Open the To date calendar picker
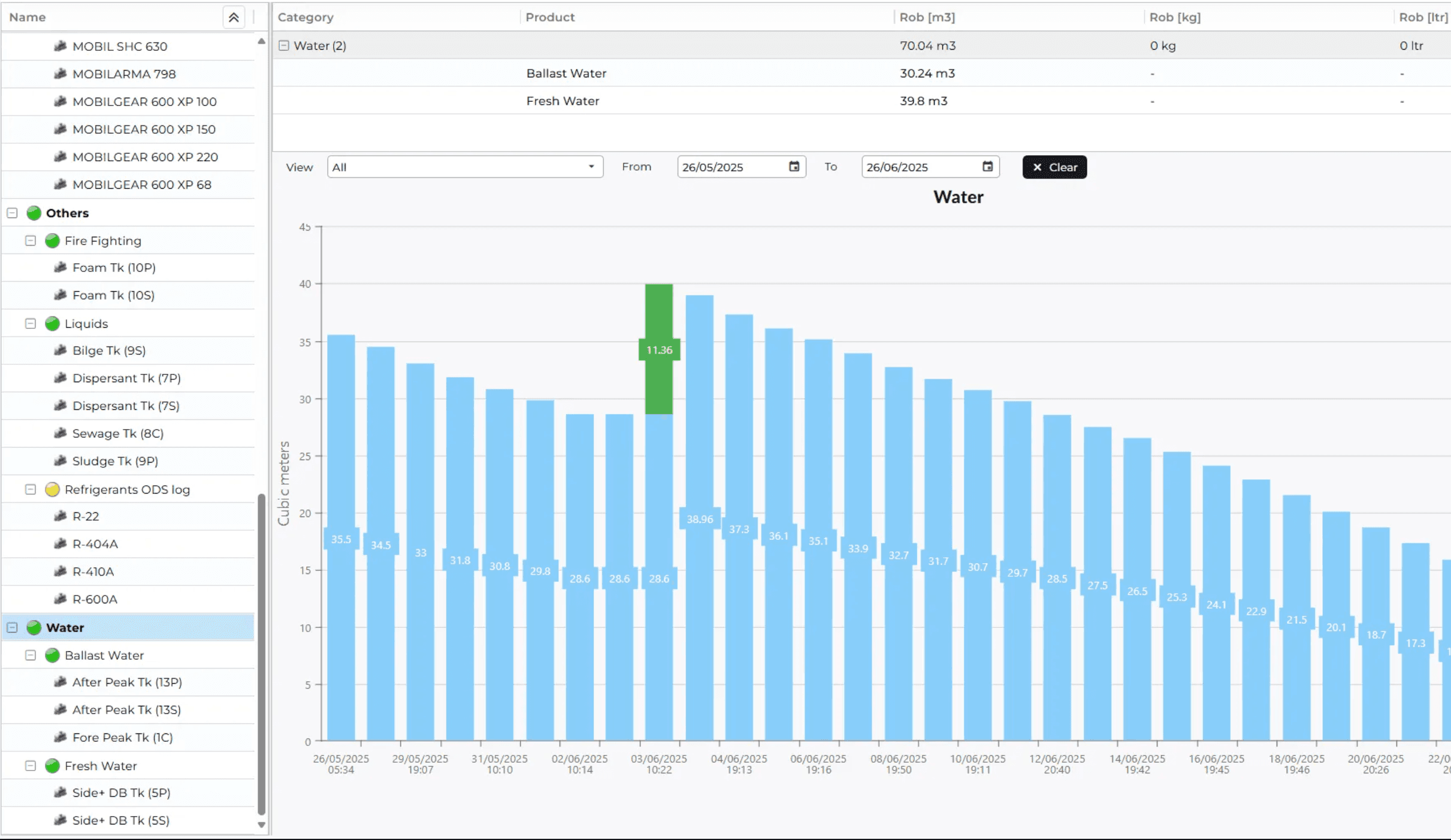This screenshot has width=1451, height=840. (x=987, y=167)
